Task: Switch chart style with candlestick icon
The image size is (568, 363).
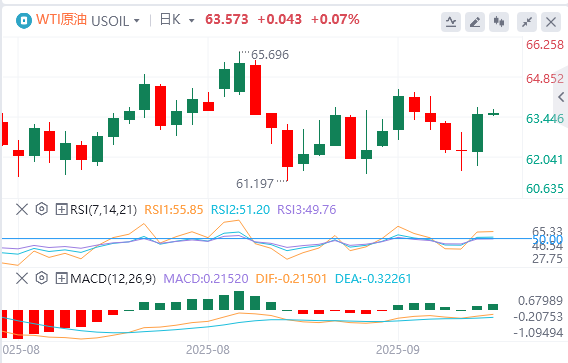Action: pos(499,22)
